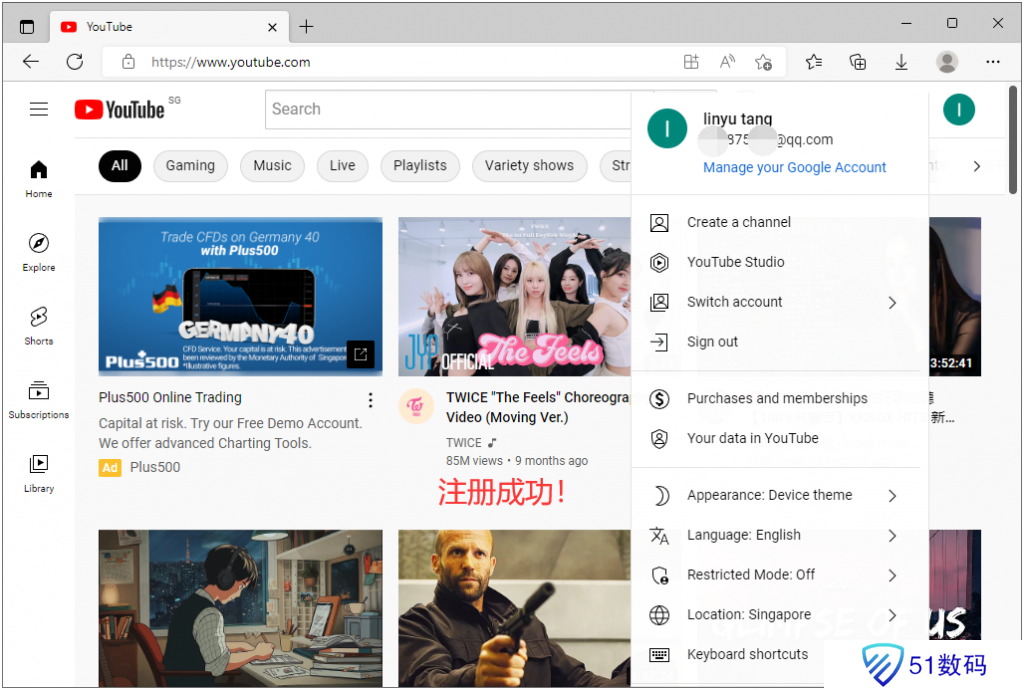Open browser downloads icon
The width and height of the screenshot is (1024, 690).
(x=901, y=62)
